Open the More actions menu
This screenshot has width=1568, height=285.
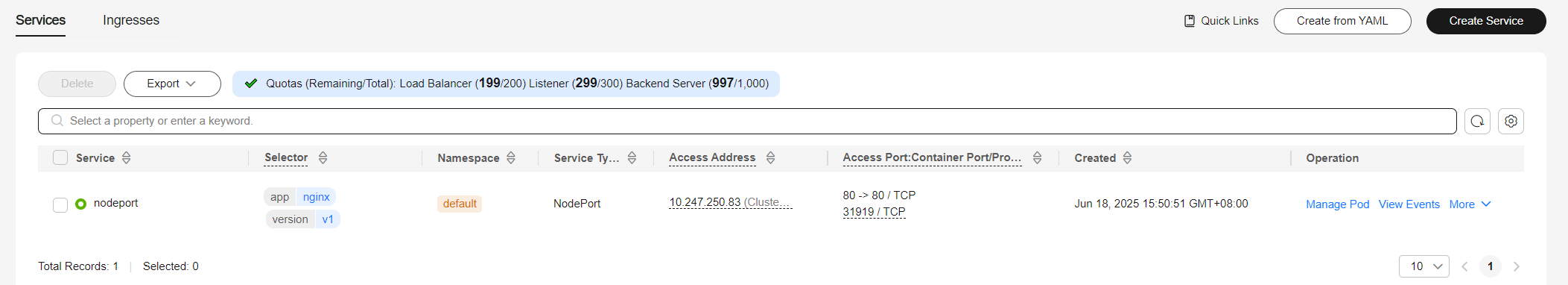pyautogui.click(x=1470, y=204)
